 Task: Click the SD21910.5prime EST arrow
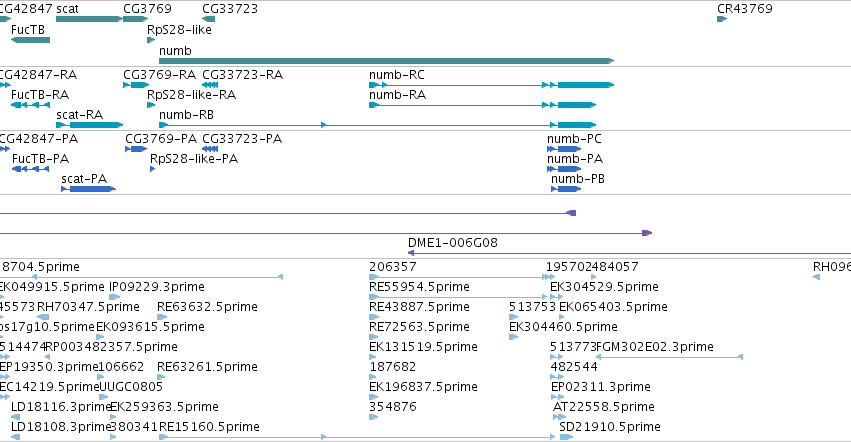[566, 437]
